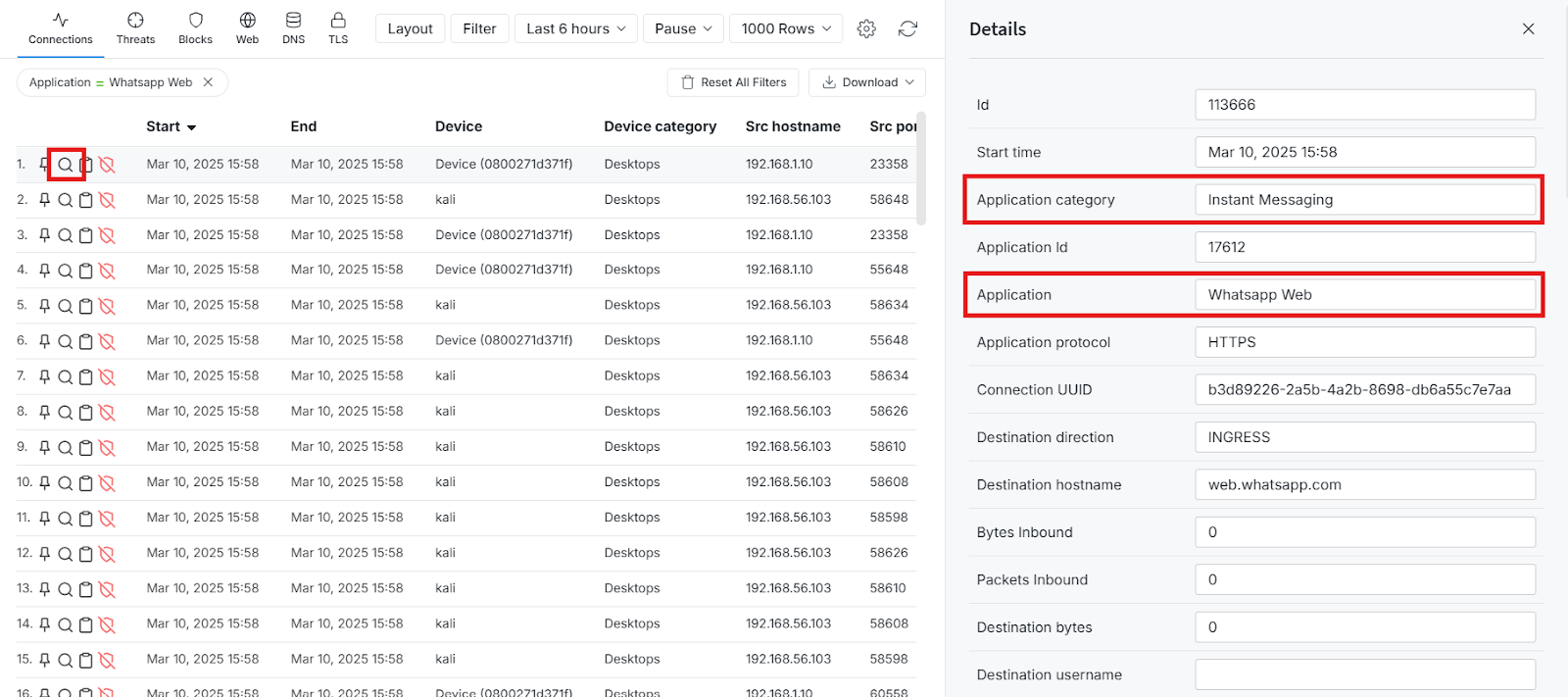Image resolution: width=1568 pixels, height=697 pixels.
Task: Close the Details panel
Action: [1528, 28]
